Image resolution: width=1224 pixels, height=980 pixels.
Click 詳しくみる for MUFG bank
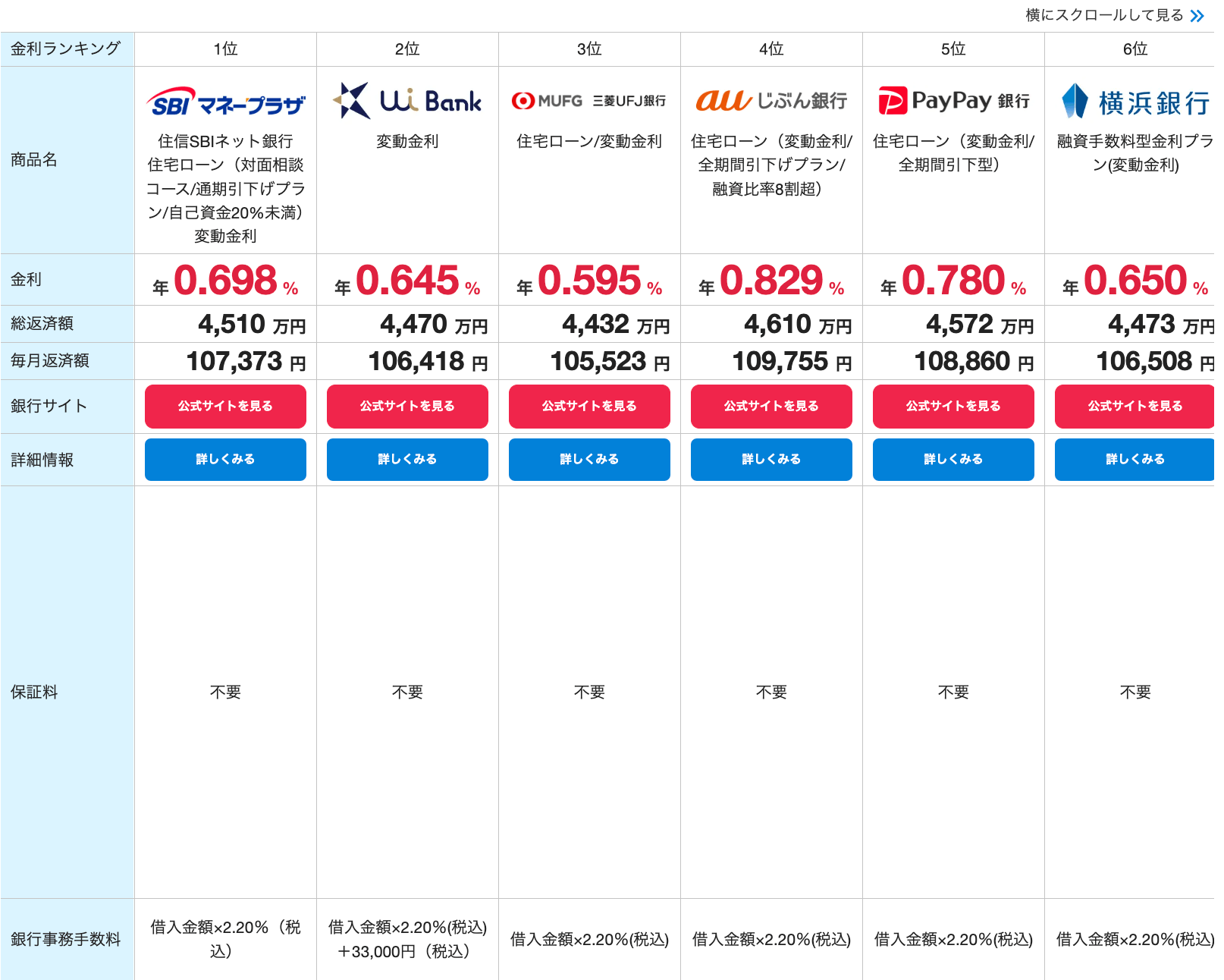589,460
